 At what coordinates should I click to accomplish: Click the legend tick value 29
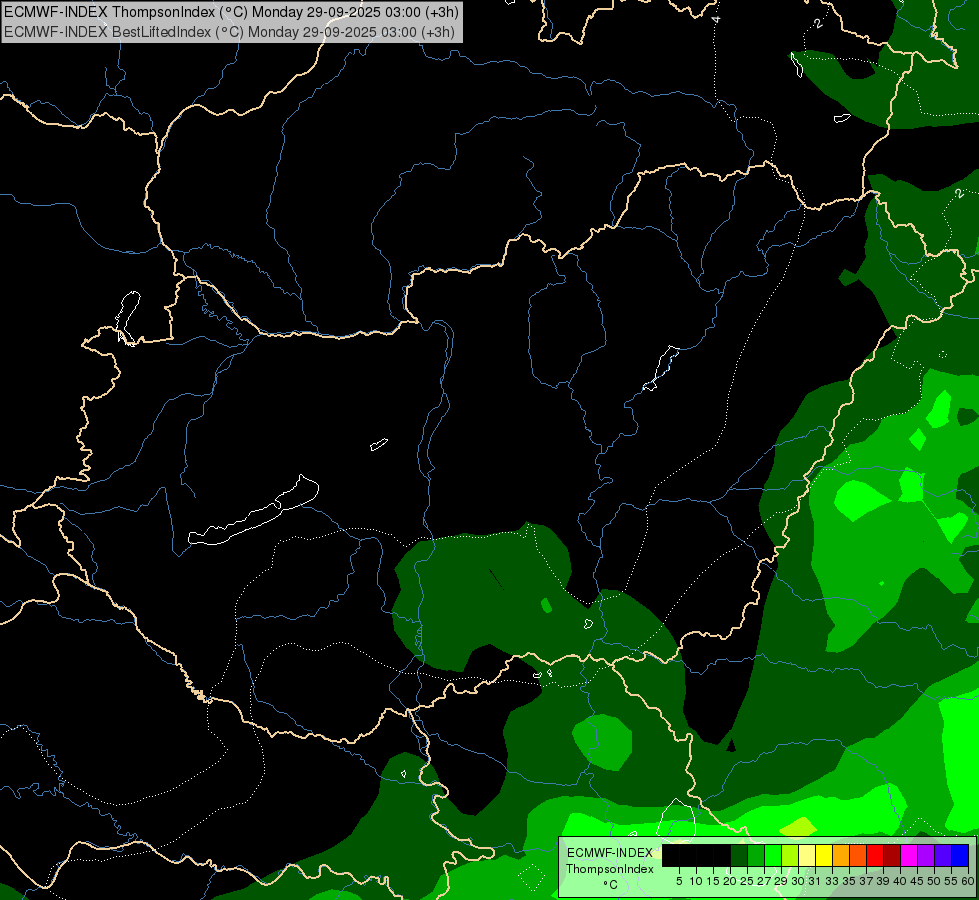pyautogui.click(x=780, y=881)
